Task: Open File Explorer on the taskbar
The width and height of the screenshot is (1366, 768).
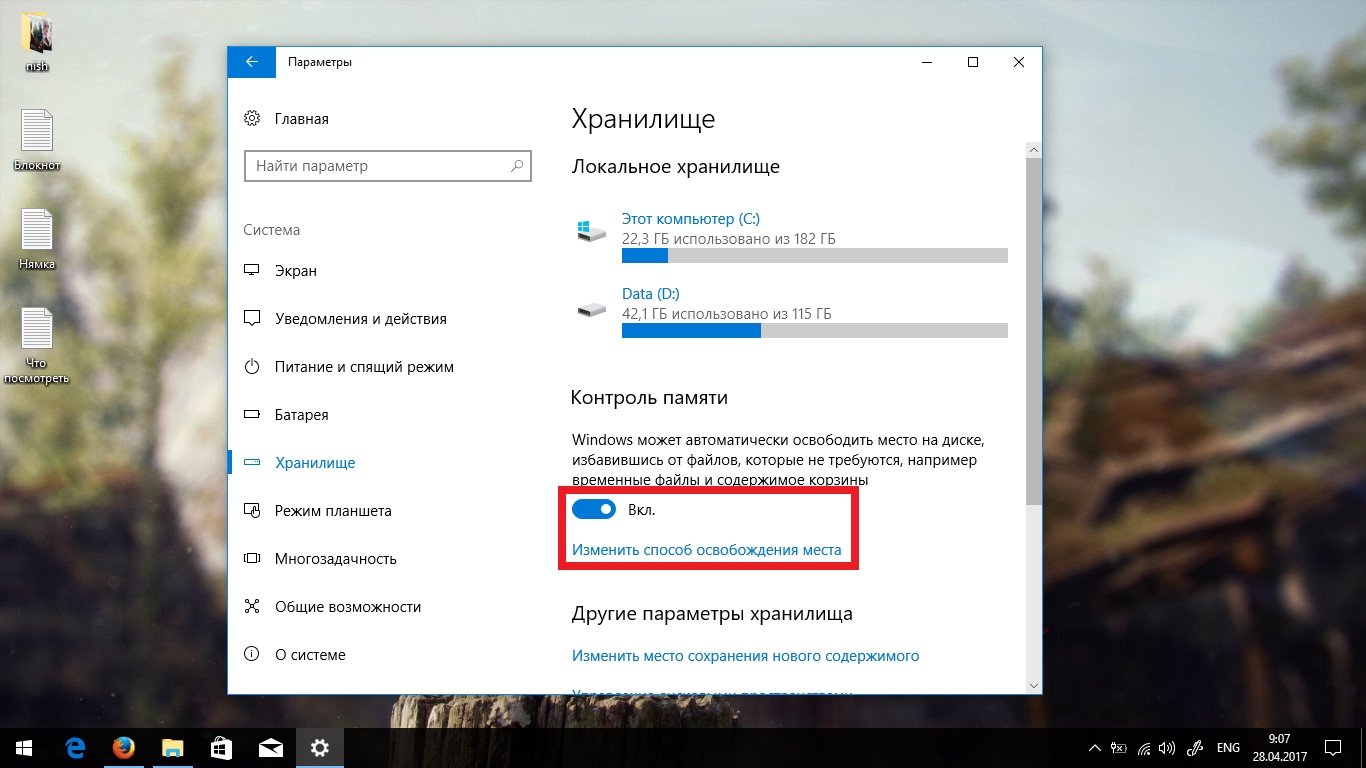Action: pyautogui.click(x=173, y=747)
